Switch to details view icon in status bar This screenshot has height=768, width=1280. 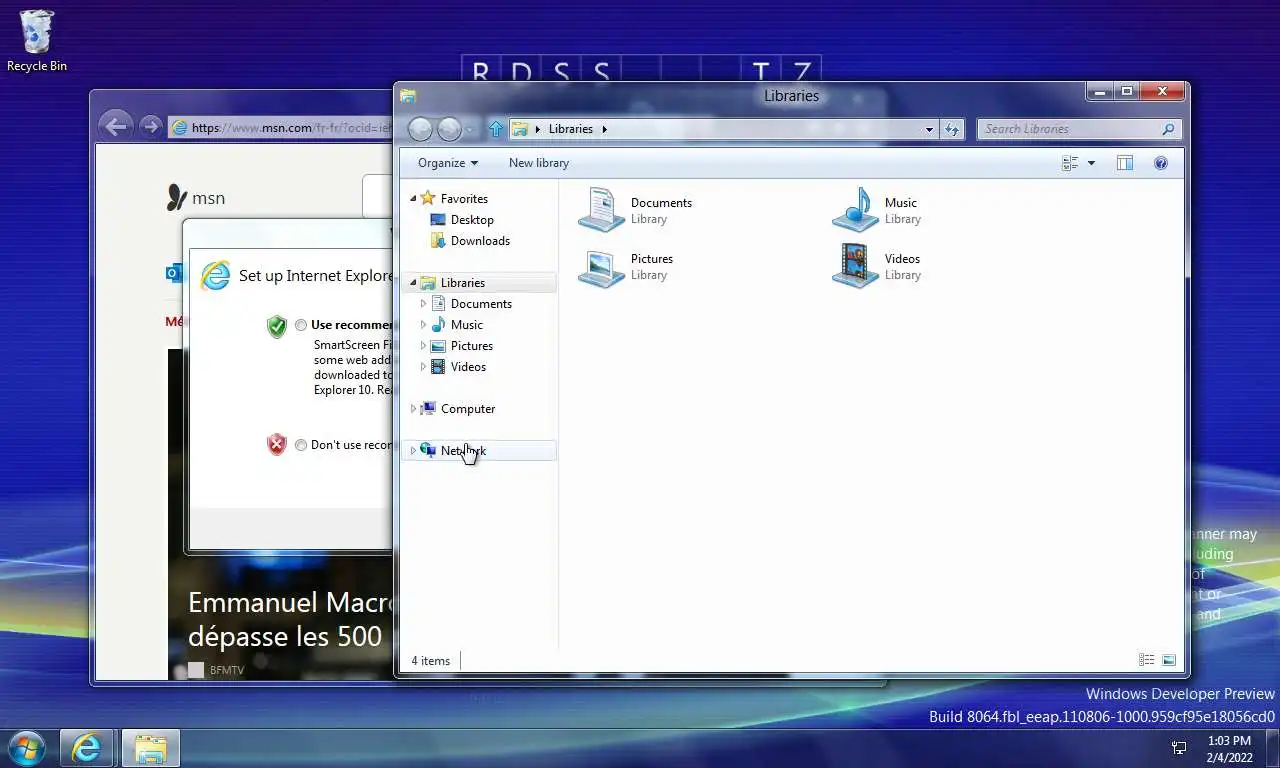[1147, 660]
